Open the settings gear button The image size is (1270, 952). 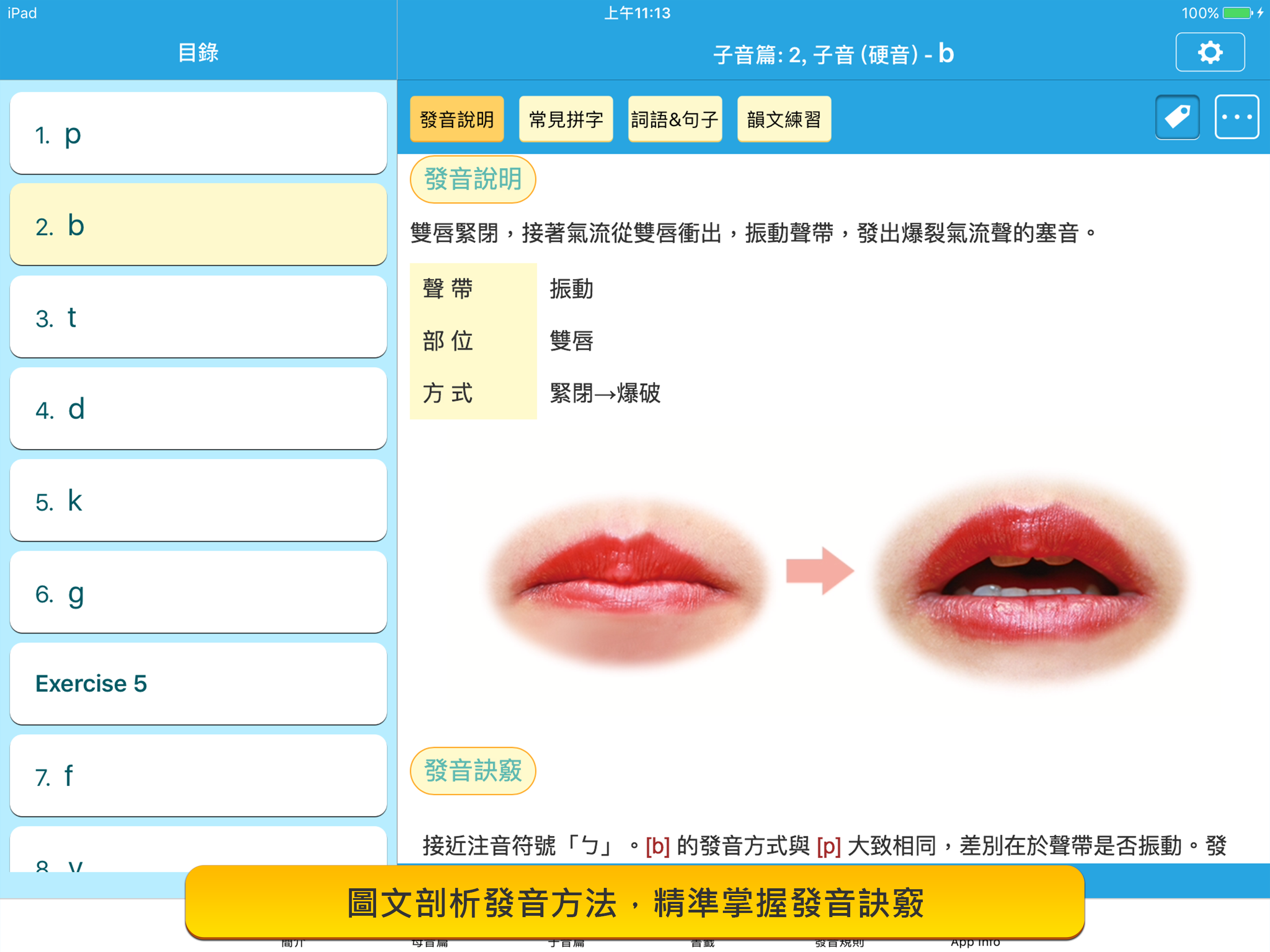click(1210, 52)
